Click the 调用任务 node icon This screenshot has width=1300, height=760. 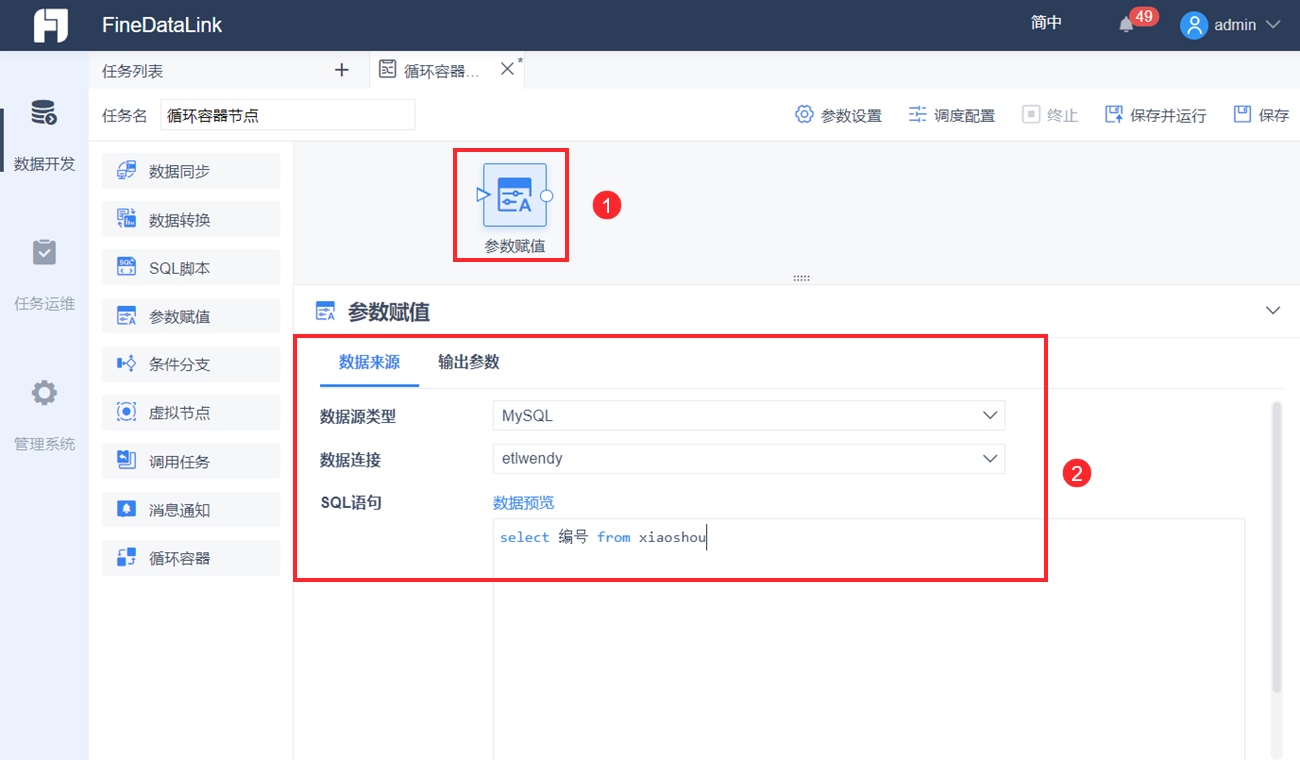point(126,461)
